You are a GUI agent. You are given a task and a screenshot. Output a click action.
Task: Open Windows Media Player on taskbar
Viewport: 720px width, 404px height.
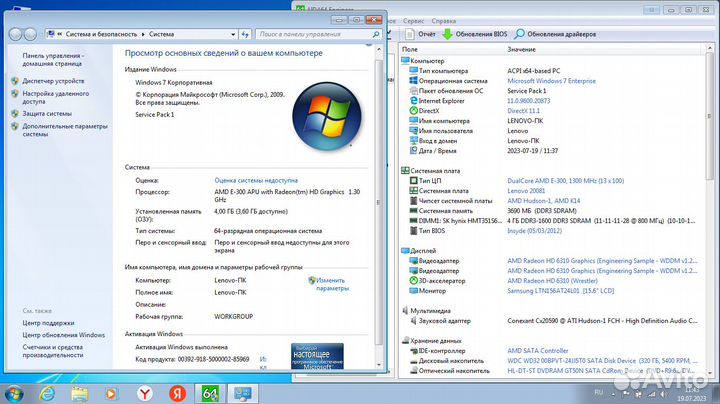point(111,394)
